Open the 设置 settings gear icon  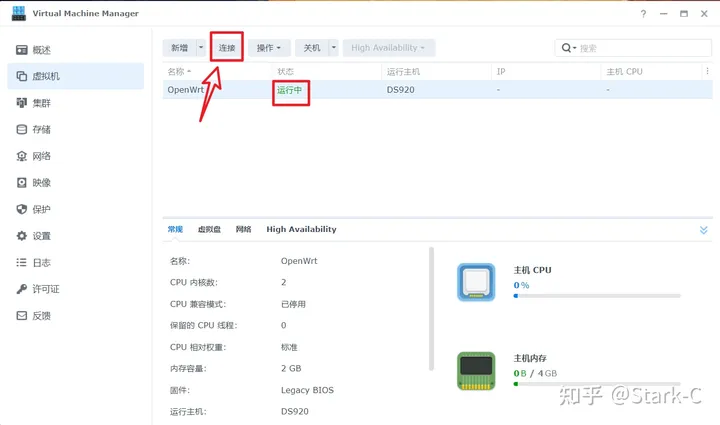(22, 236)
